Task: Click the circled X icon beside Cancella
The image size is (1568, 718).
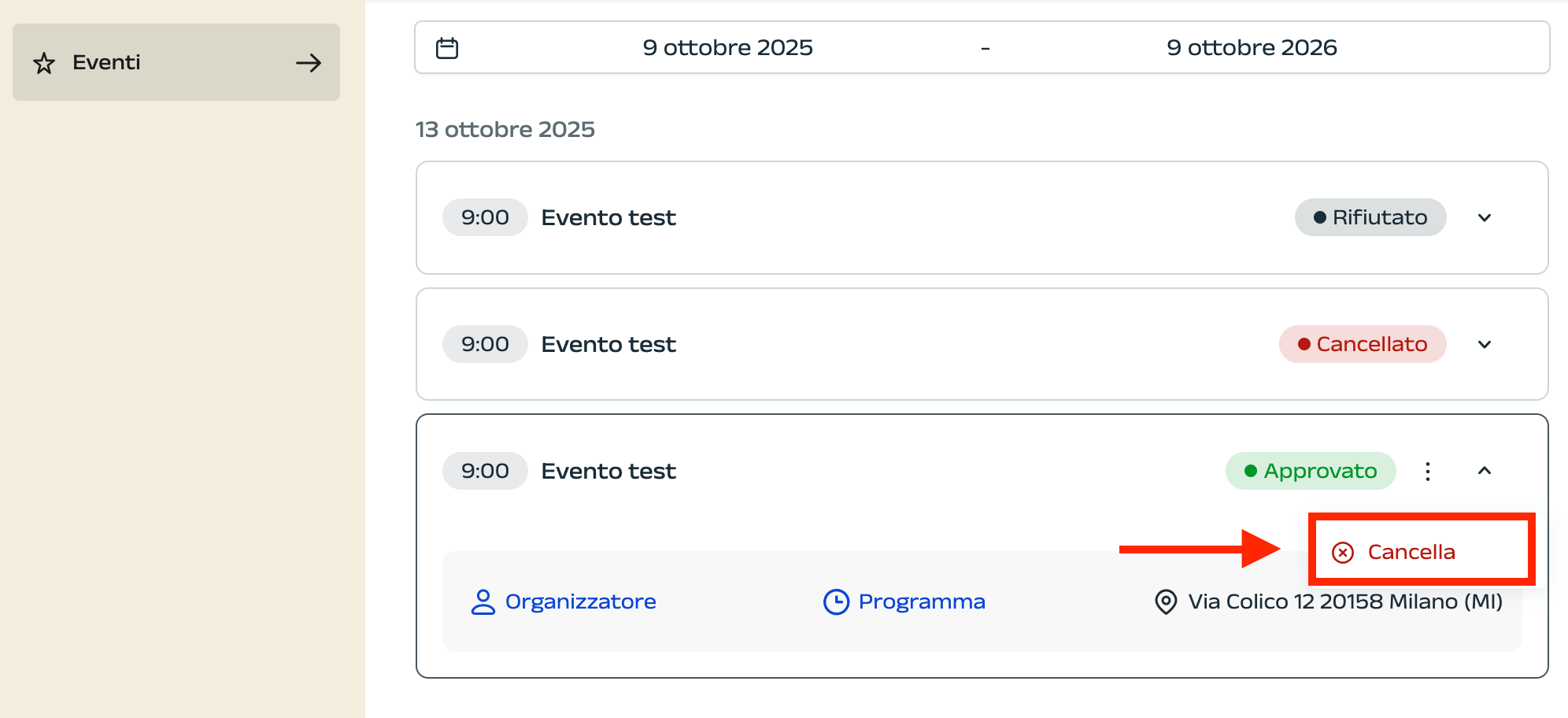Action: 1343,553
